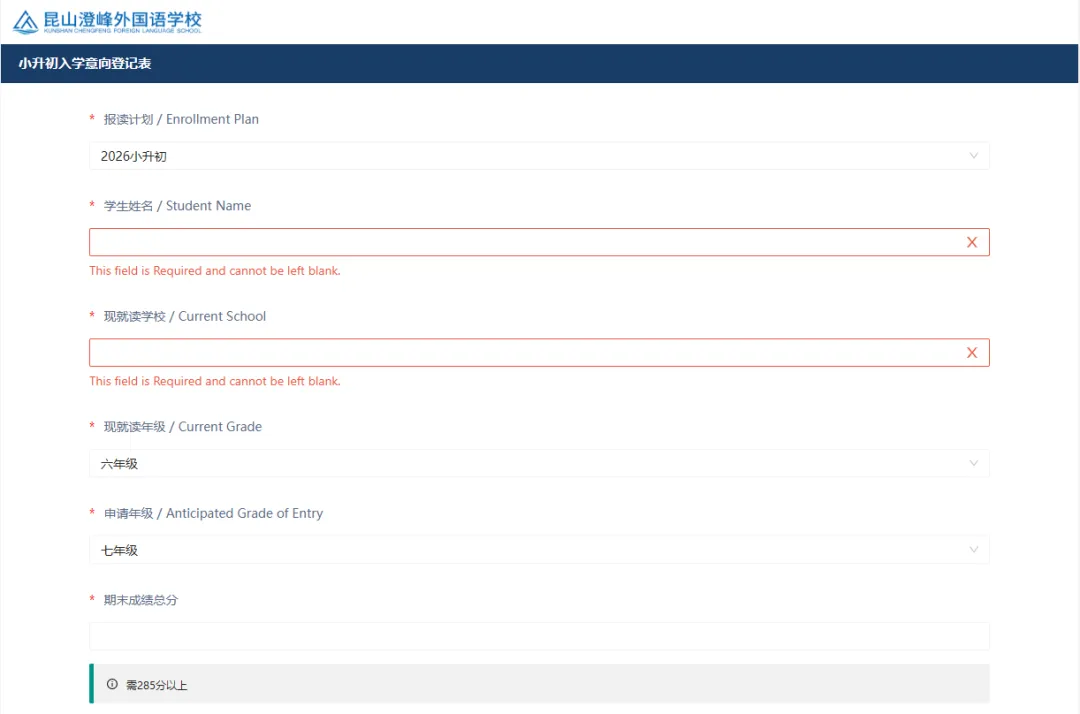The image size is (1080, 714).
Task: Click the chevron arrow on 六年级 dropdown
Action: (x=974, y=464)
